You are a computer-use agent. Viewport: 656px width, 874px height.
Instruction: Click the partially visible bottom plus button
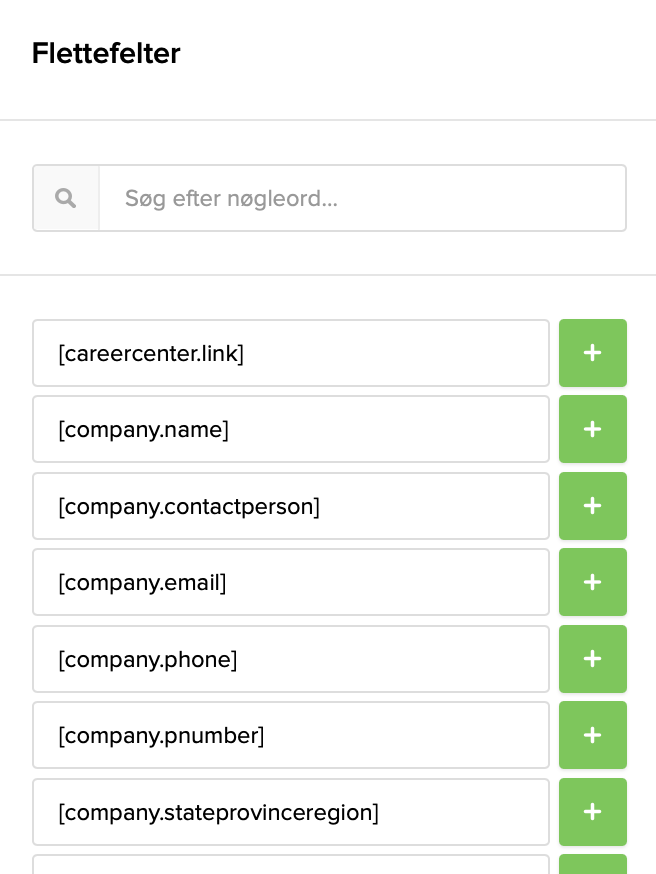pos(592,868)
